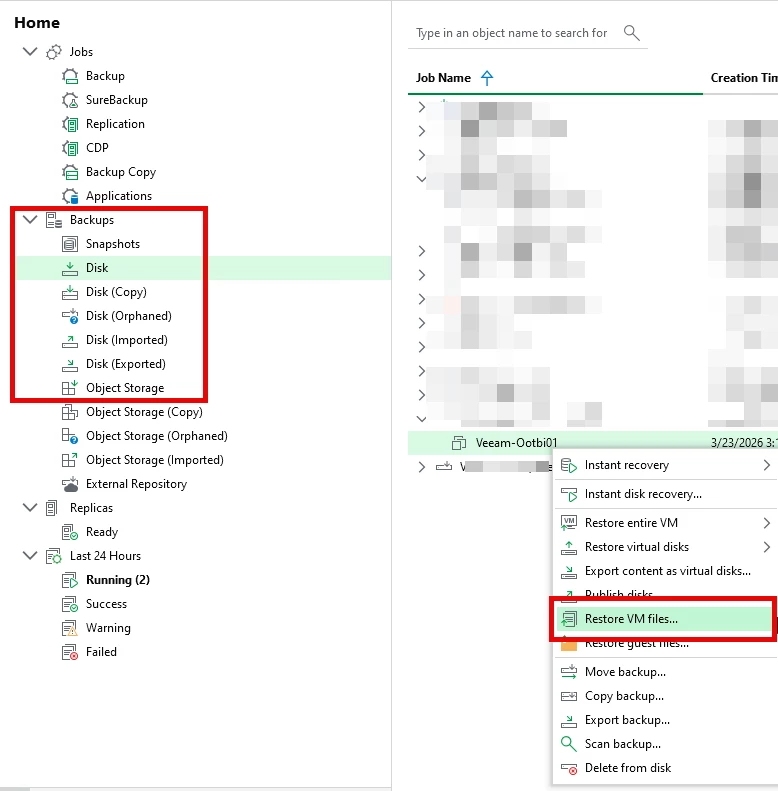The height and width of the screenshot is (791, 778).
Task: Collapse the Jobs tree node
Action: pyautogui.click(x=30, y=51)
